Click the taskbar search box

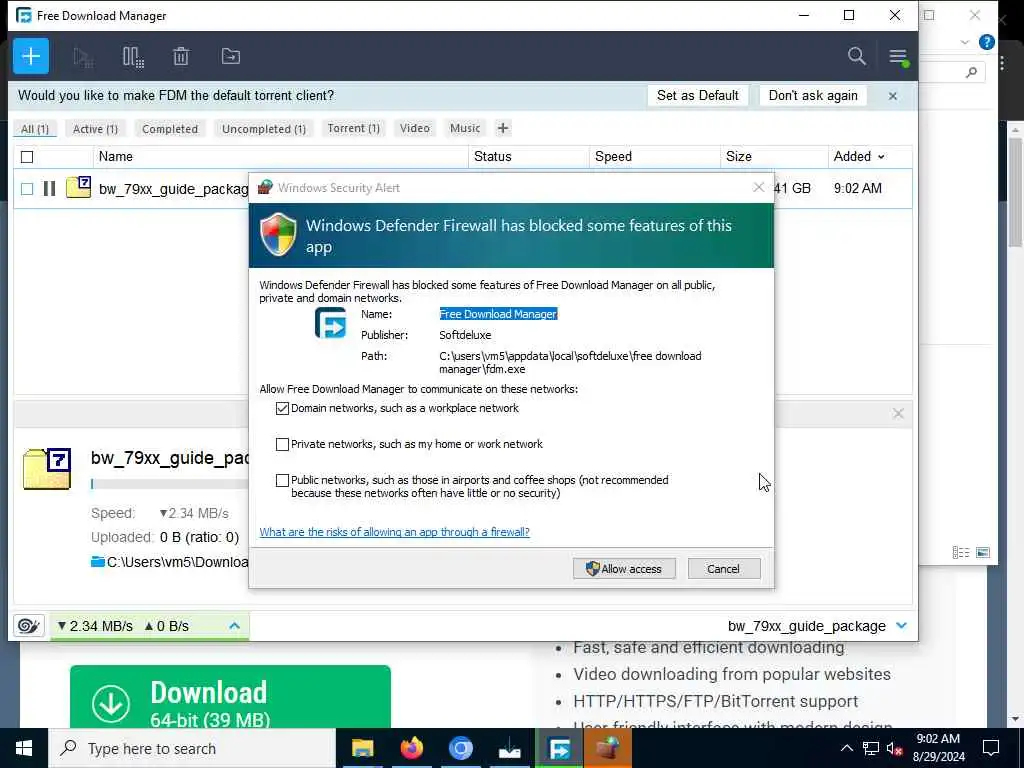coord(192,748)
